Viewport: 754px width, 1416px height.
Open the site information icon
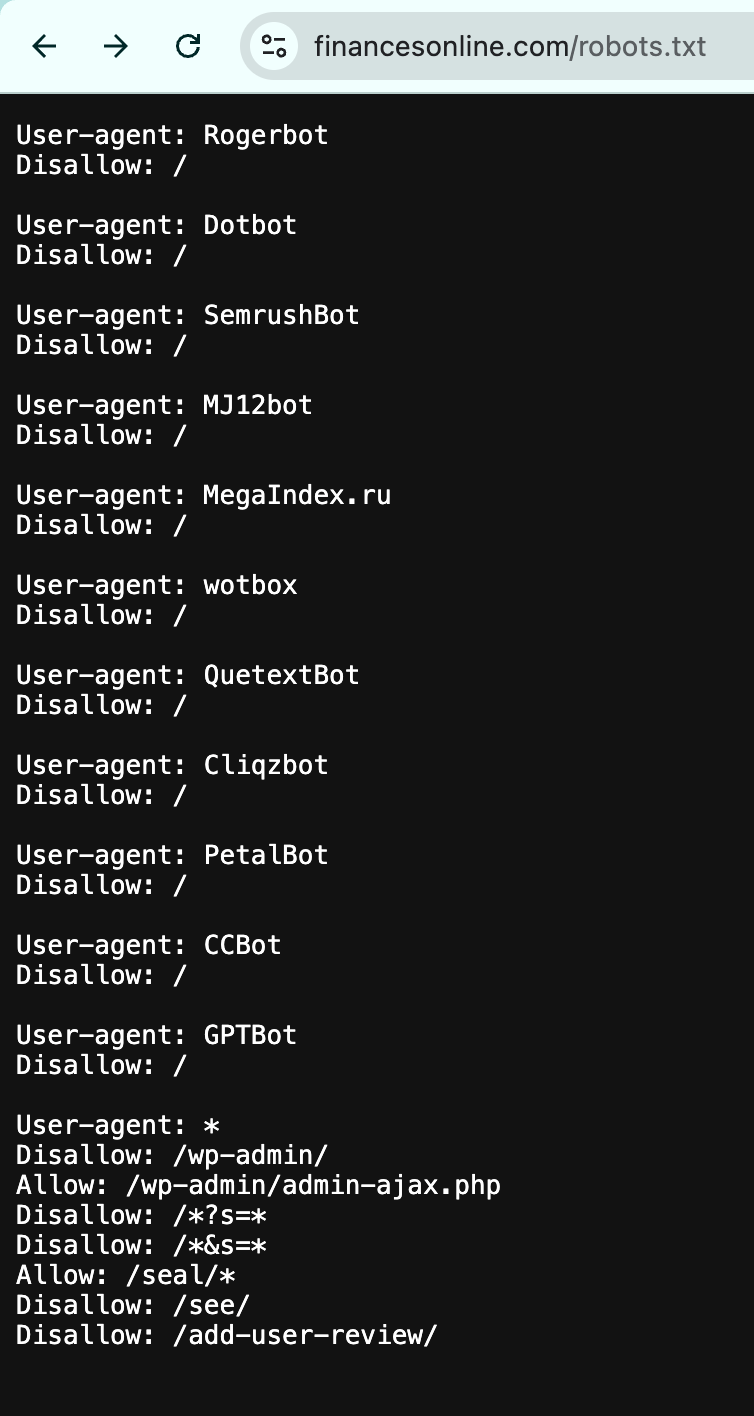point(273,46)
